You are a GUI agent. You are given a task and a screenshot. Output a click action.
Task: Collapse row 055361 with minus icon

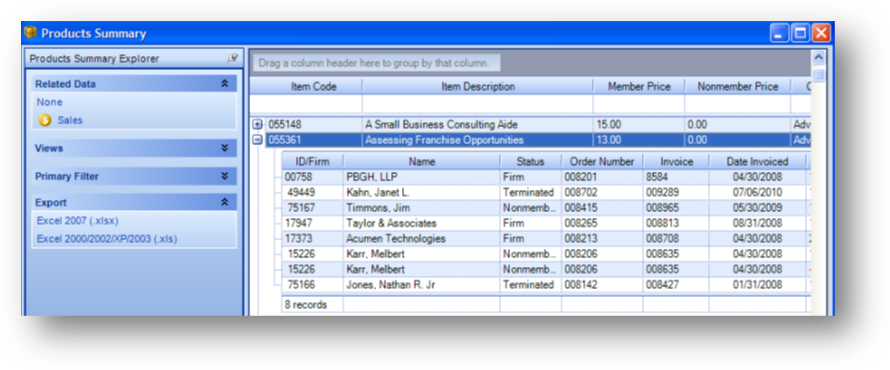point(258,140)
